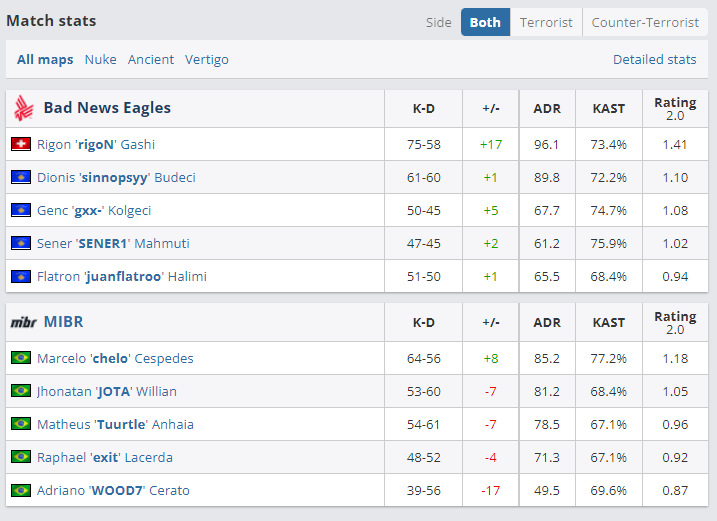Image resolution: width=717 pixels, height=521 pixels.
Task: Open Flatron 'juanflatroo' Halimi player profile
Action: (x=122, y=276)
